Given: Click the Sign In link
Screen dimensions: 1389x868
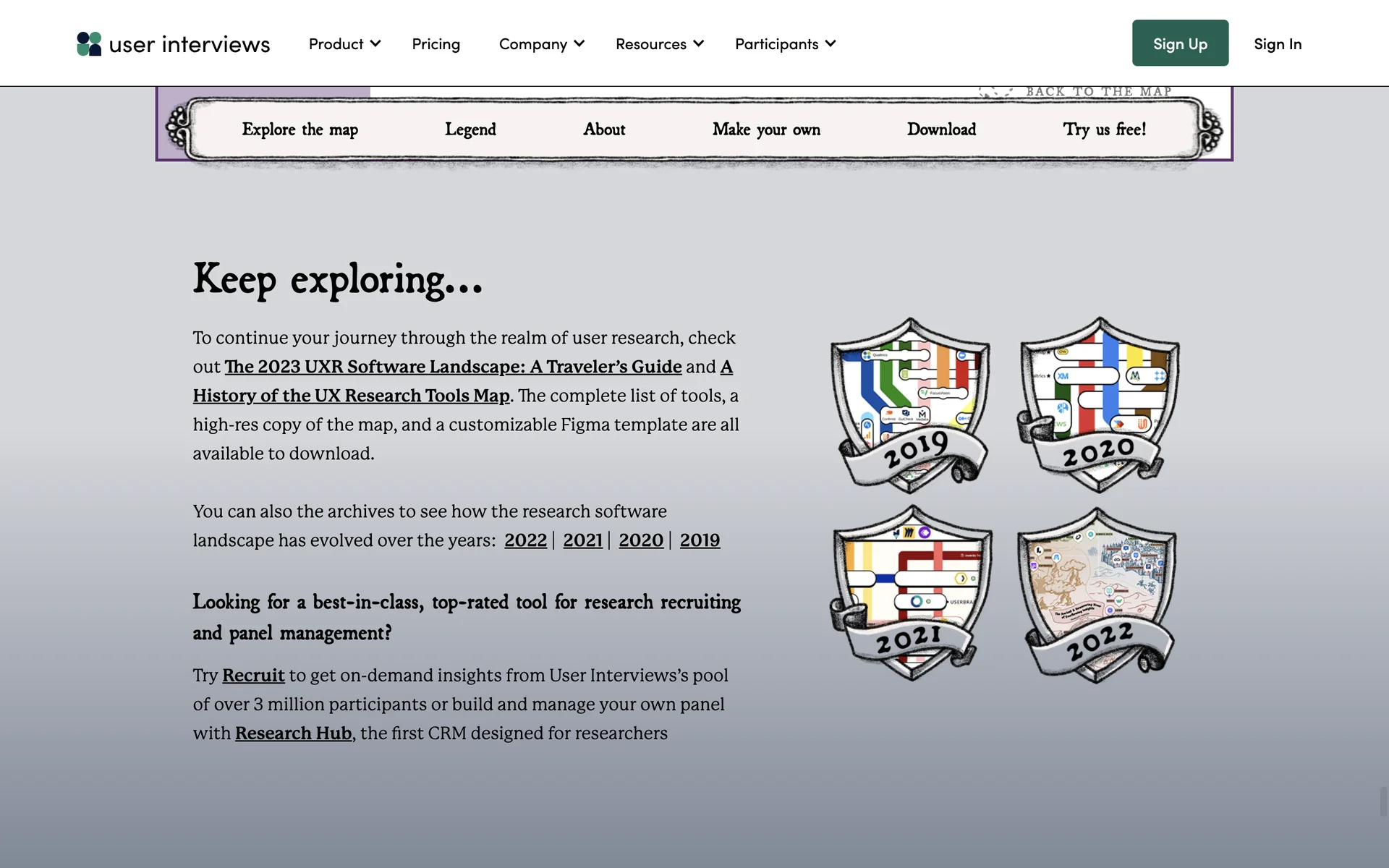Looking at the screenshot, I should [x=1277, y=44].
